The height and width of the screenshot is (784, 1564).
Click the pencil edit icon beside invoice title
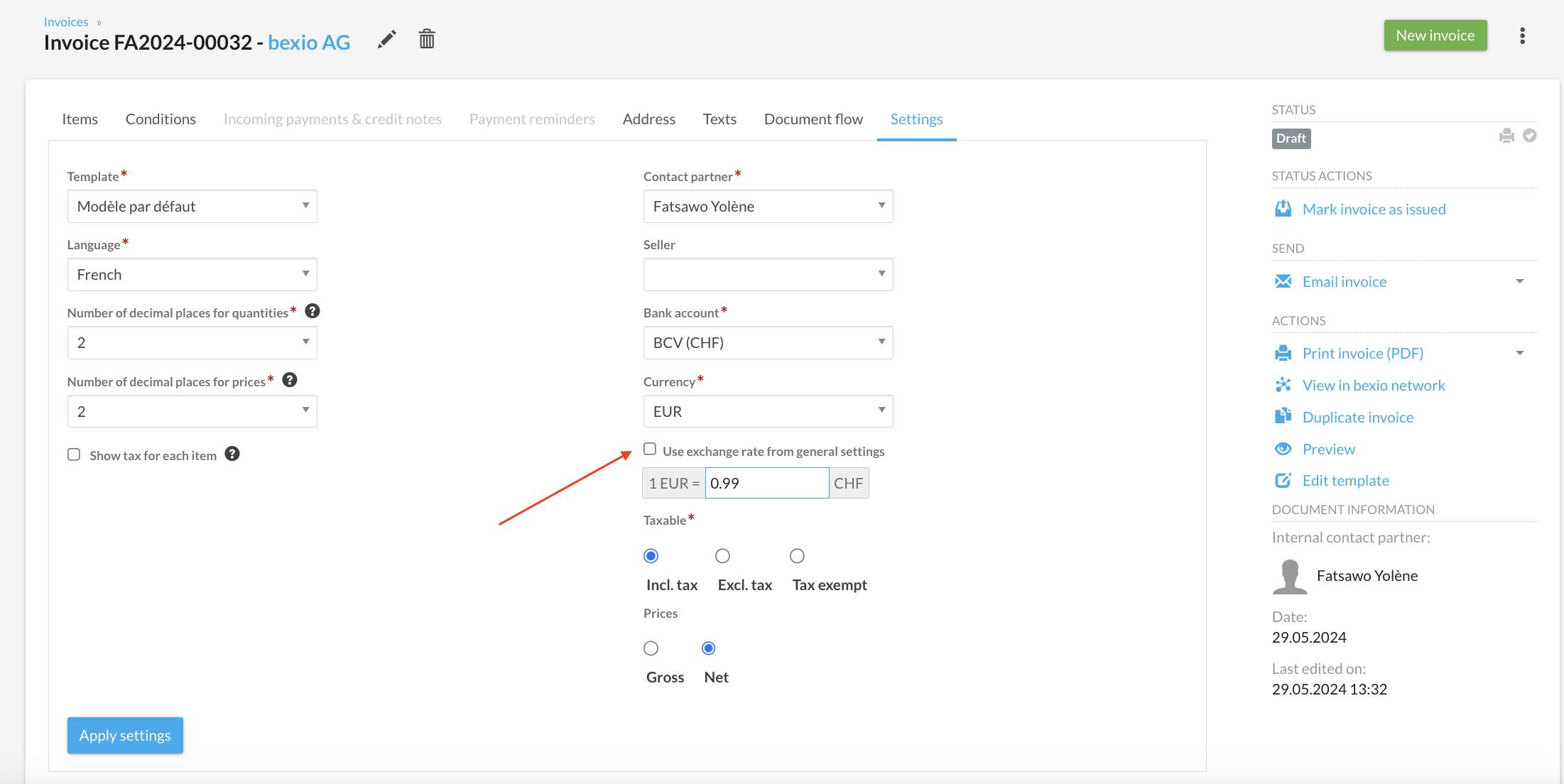[x=386, y=40]
